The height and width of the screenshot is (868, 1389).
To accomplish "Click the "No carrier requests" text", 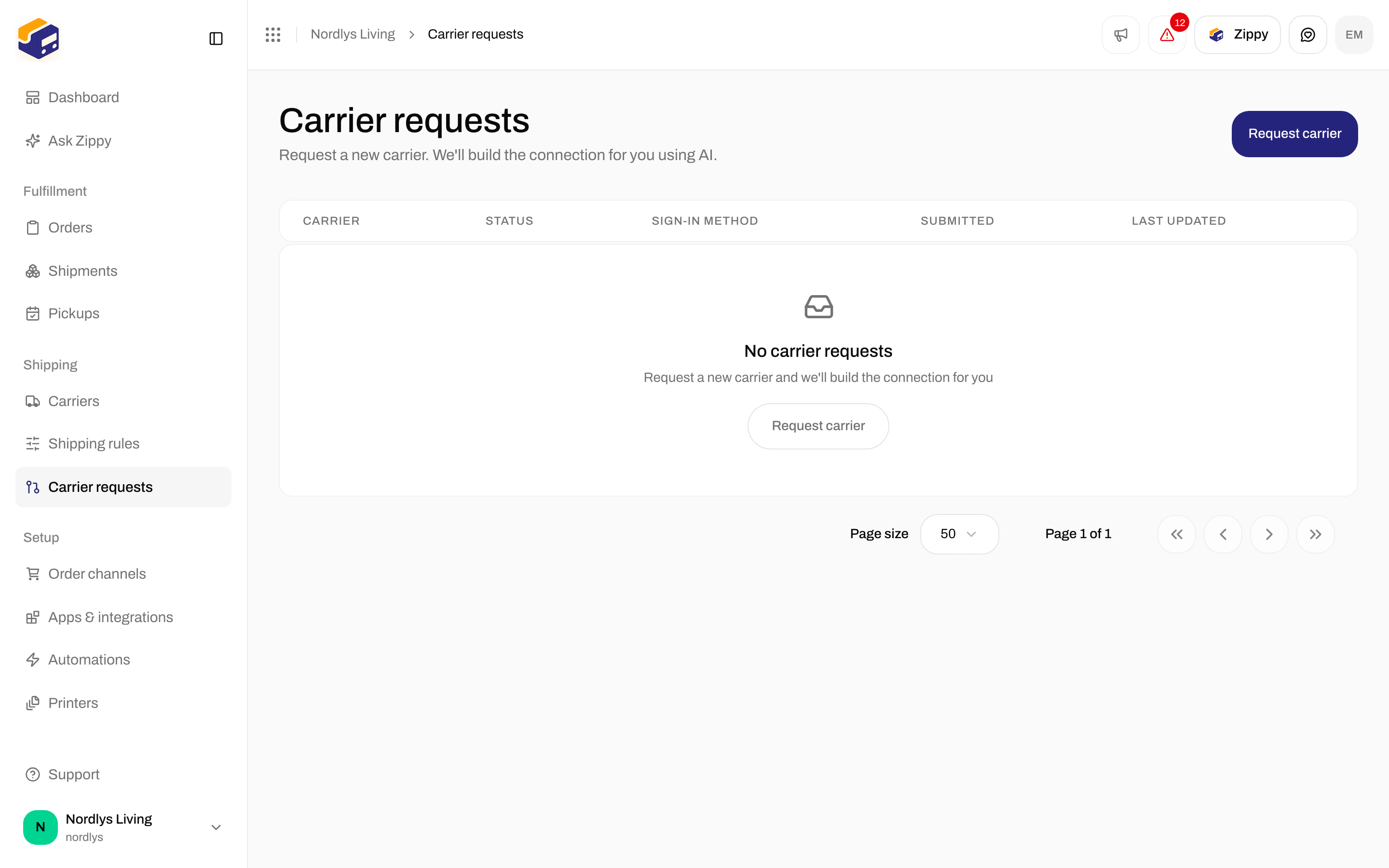I will click(x=818, y=351).
